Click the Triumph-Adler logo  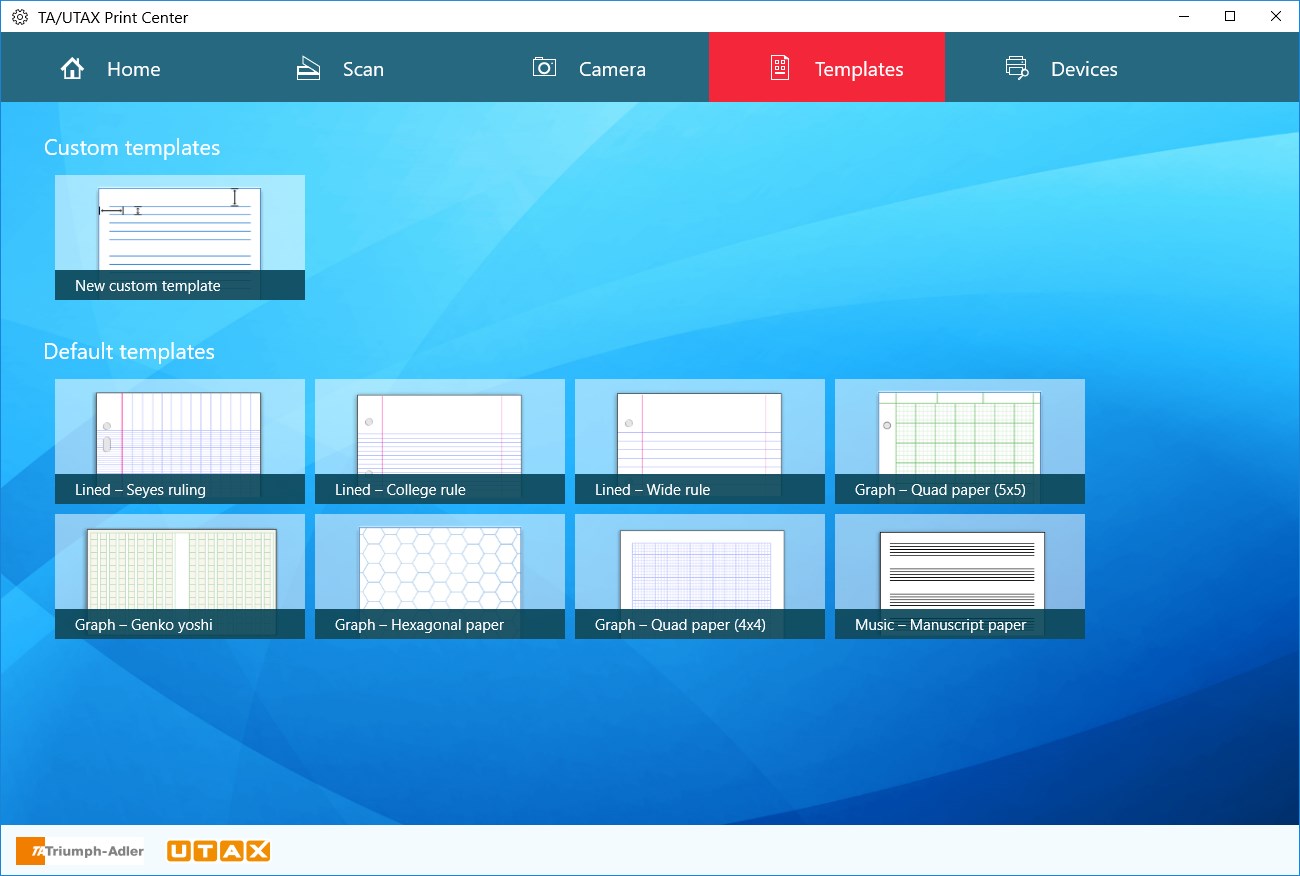click(80, 851)
